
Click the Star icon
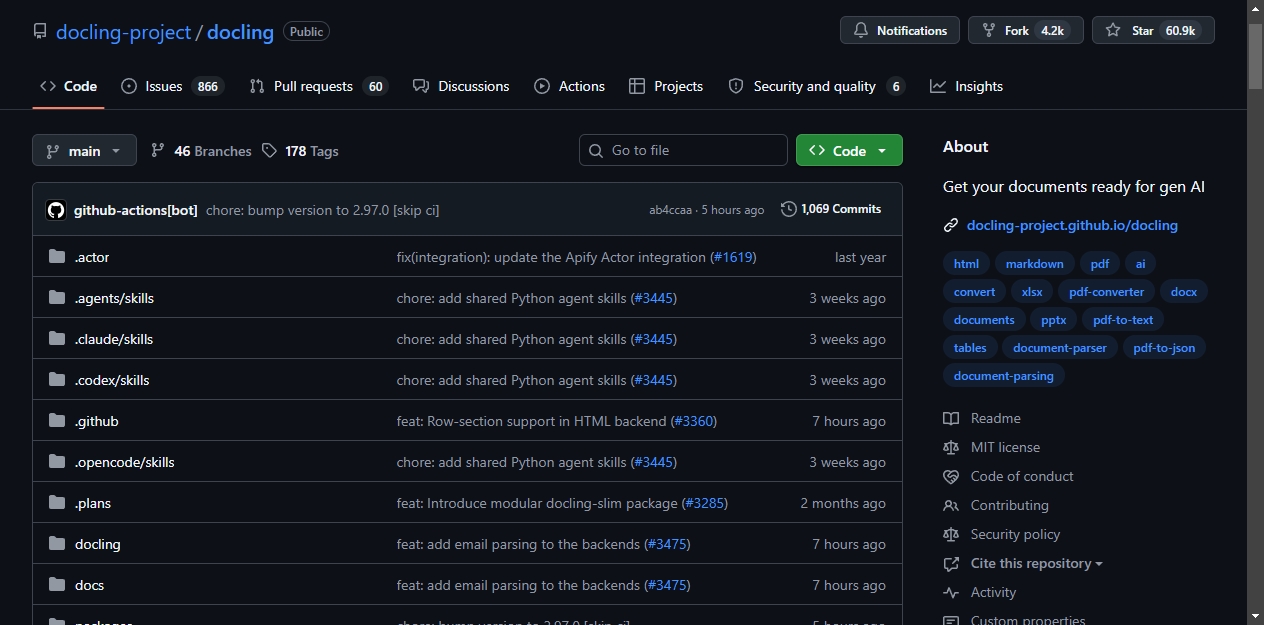(x=1113, y=31)
